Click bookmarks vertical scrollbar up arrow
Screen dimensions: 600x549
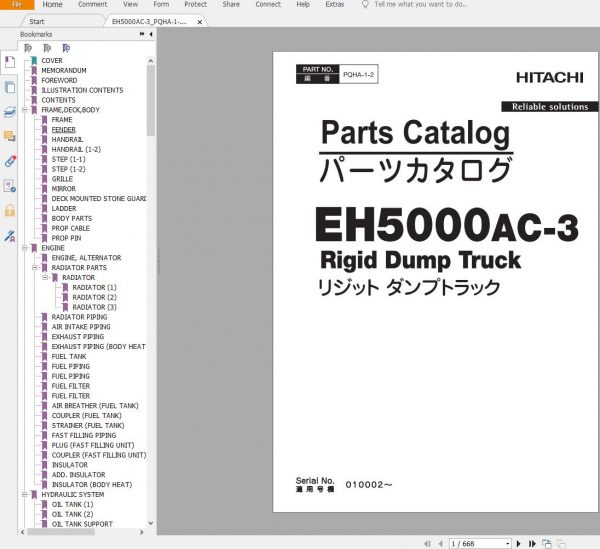point(151,60)
